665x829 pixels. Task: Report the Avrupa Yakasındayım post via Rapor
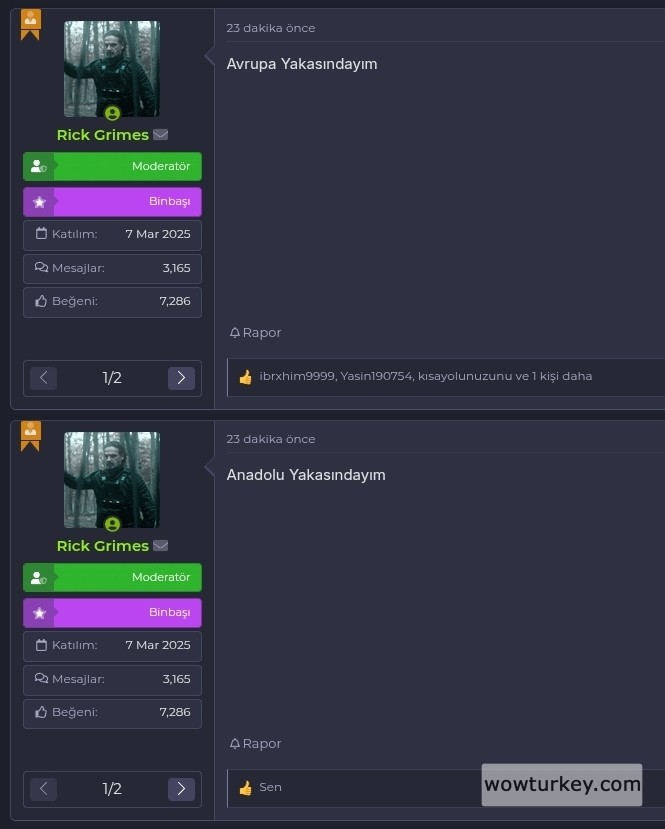click(255, 333)
